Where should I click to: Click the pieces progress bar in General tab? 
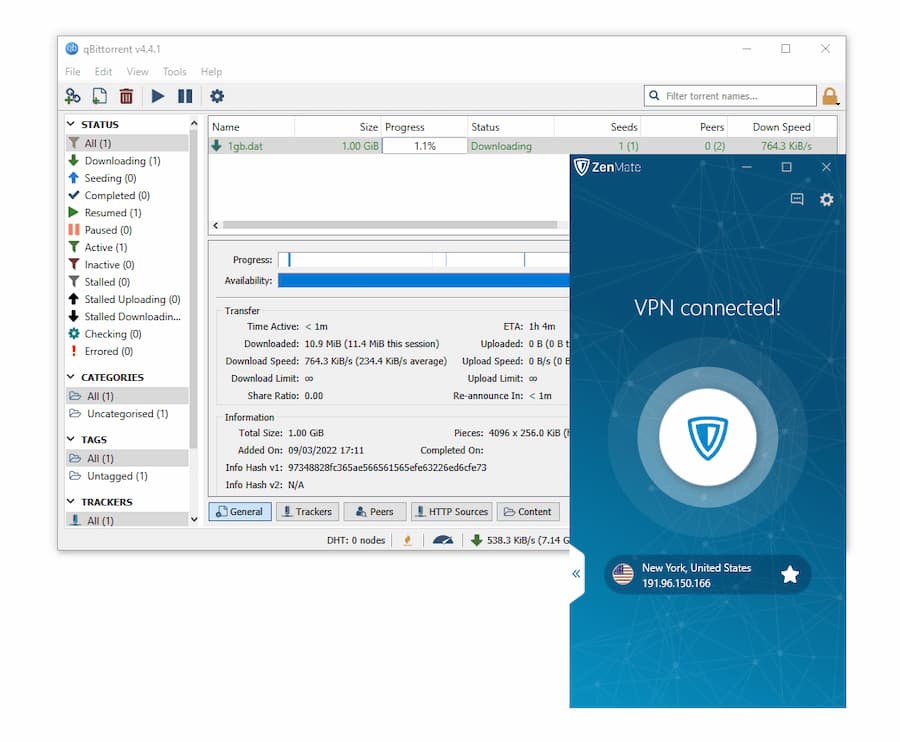(x=424, y=260)
